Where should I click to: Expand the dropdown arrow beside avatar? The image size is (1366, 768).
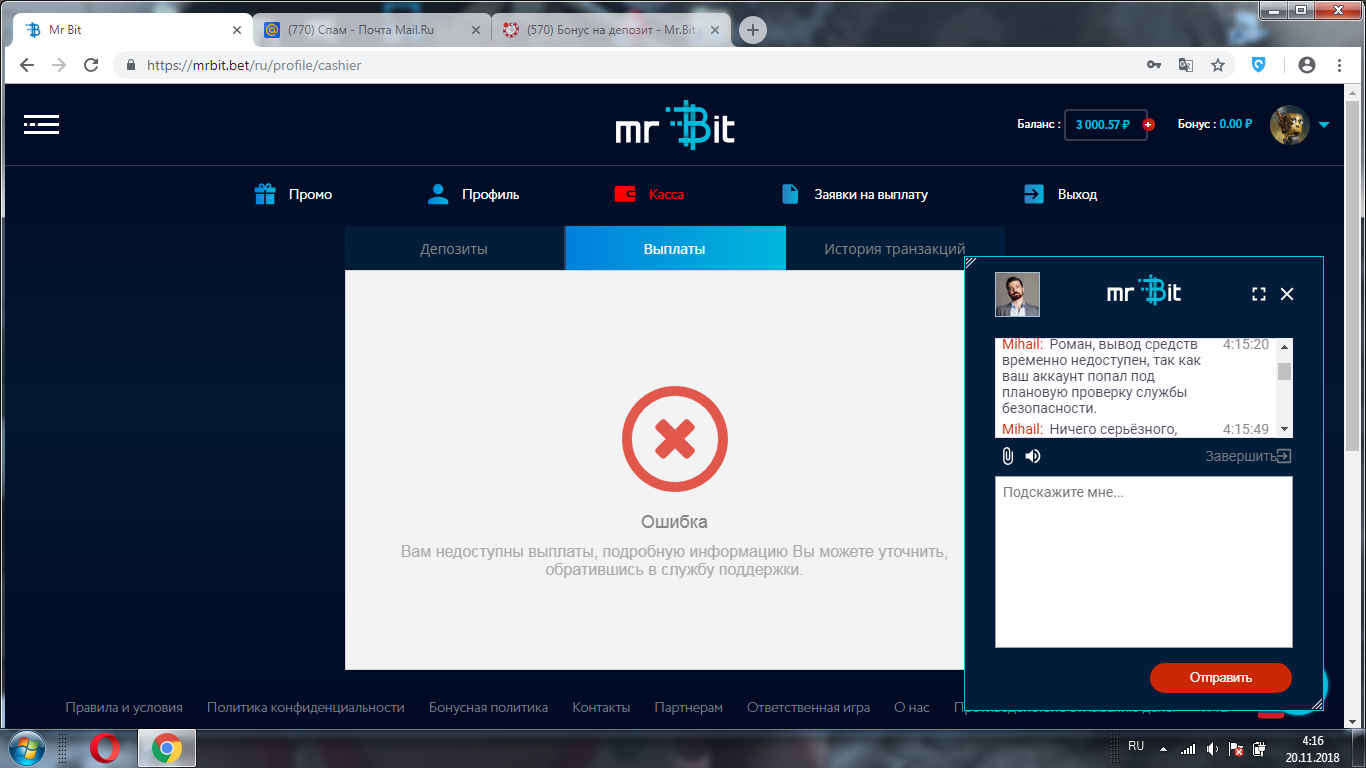[x=1324, y=125]
